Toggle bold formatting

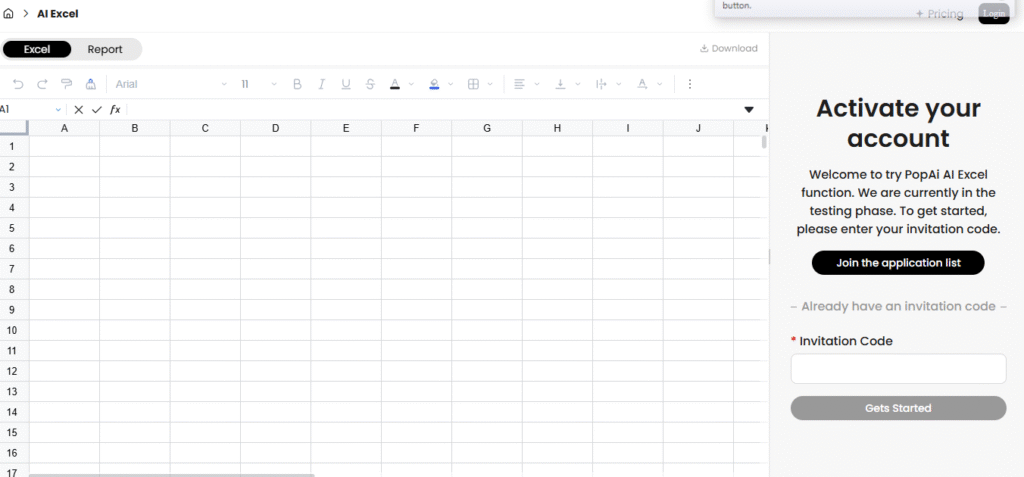coord(297,84)
